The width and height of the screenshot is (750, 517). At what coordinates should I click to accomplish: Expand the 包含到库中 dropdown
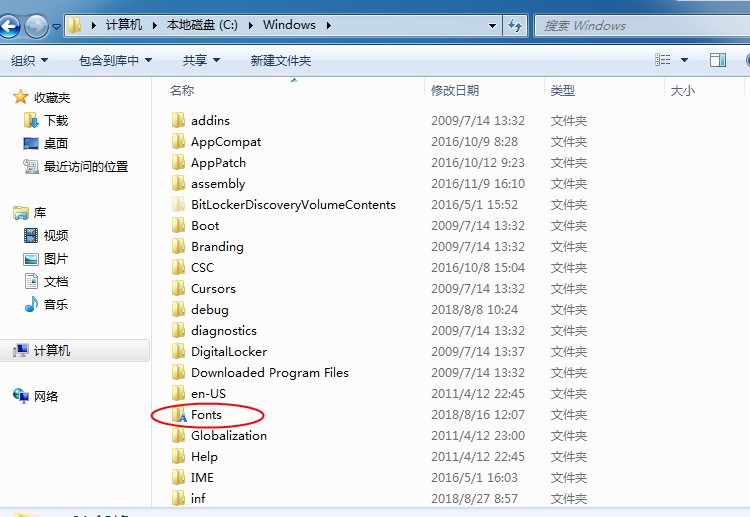pyautogui.click(x=115, y=61)
